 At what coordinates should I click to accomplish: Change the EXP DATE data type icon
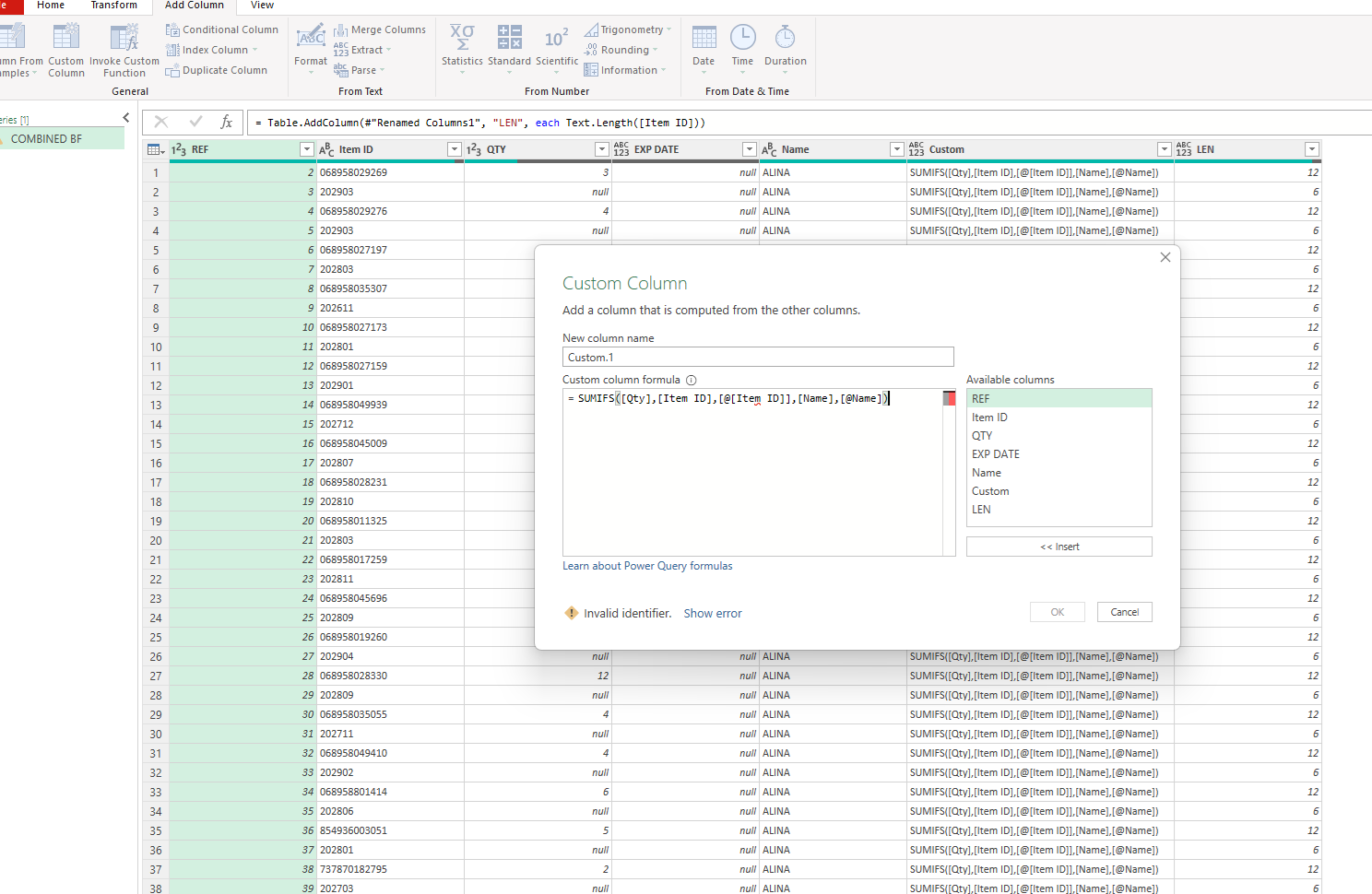point(621,149)
